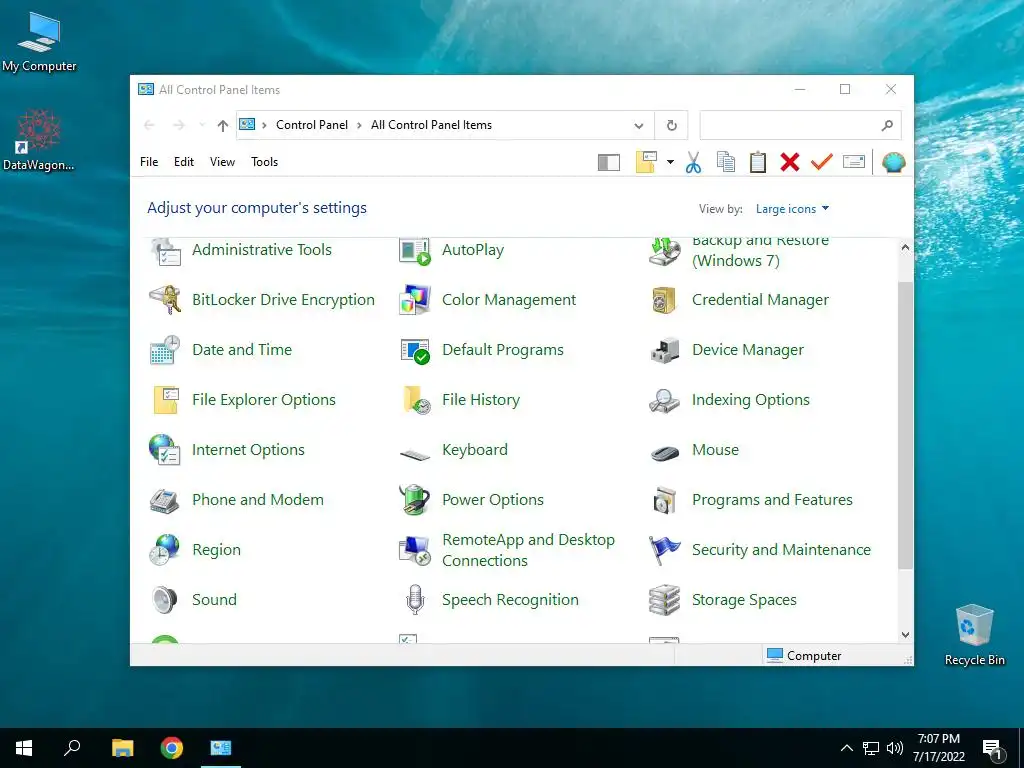
Task: Click the orange checkmark Properties icon
Action: [x=822, y=161]
